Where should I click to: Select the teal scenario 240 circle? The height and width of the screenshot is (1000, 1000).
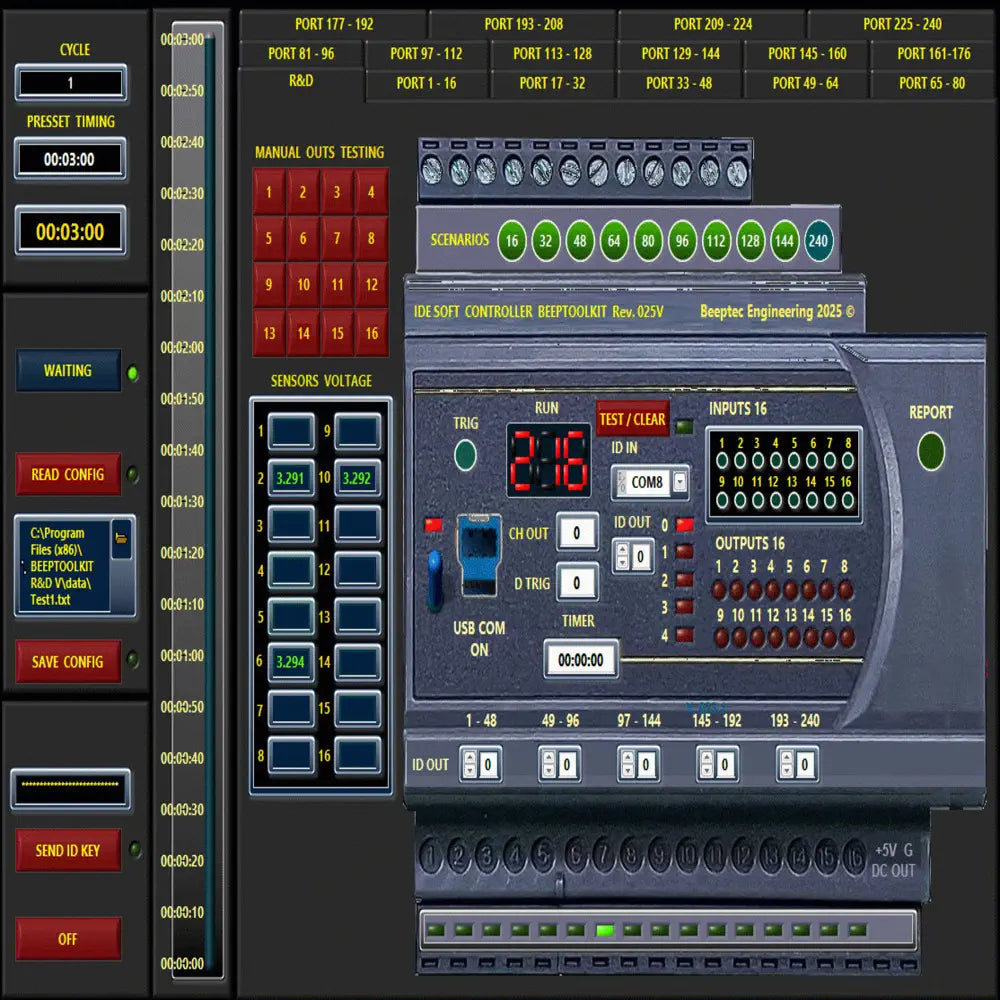click(818, 240)
